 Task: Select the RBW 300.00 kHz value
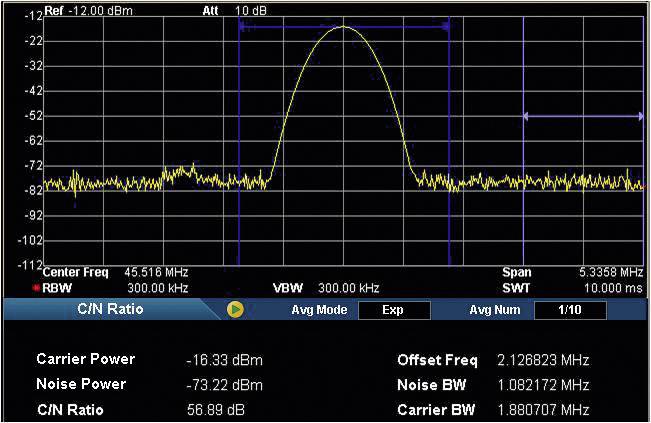tap(160, 287)
